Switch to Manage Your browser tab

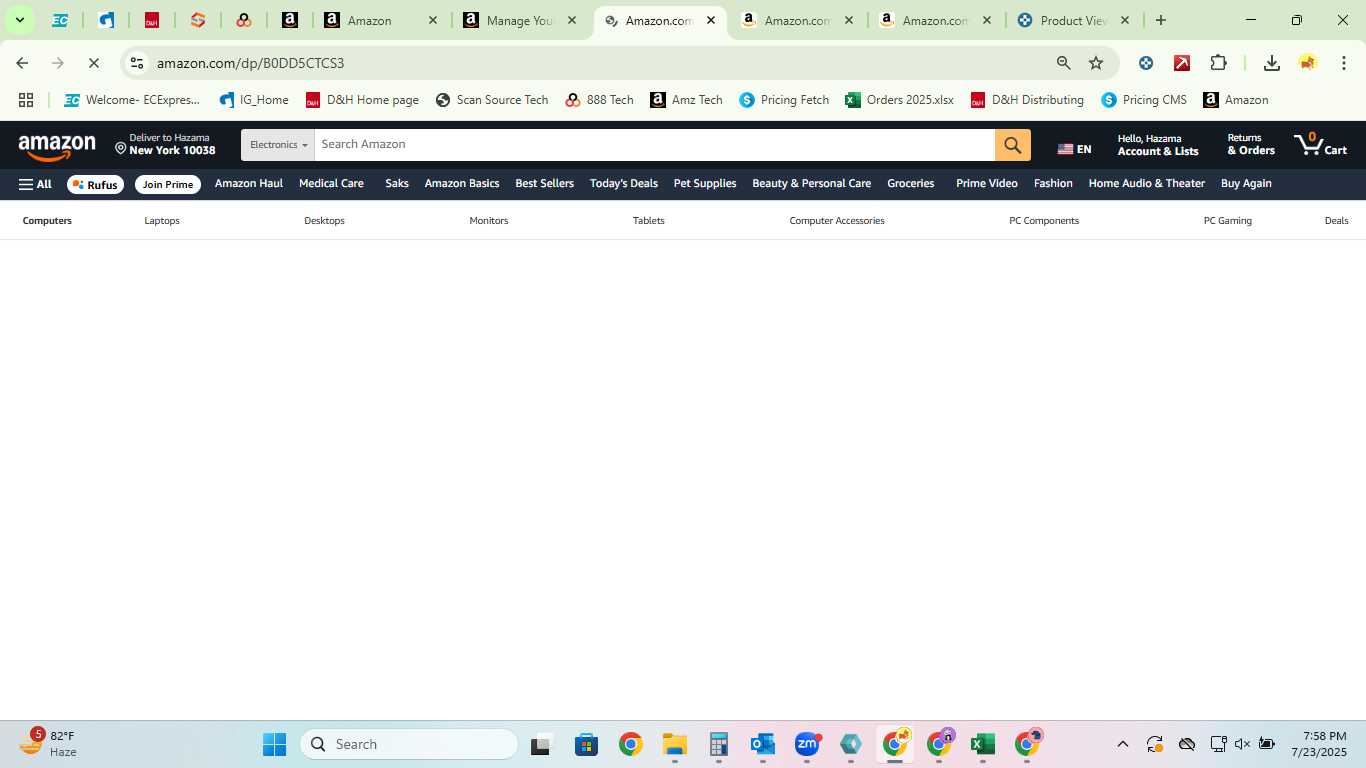tap(520, 20)
